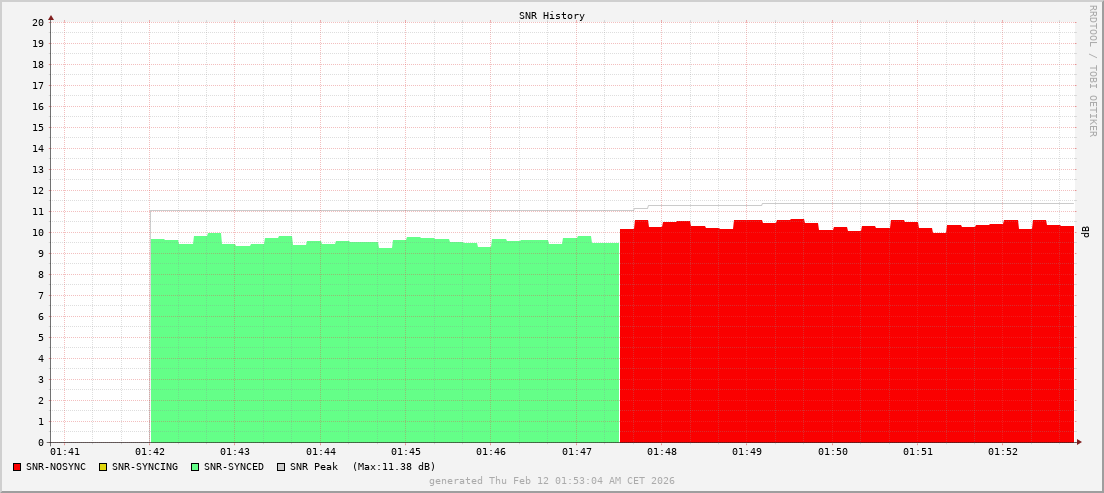1104x493 pixels.
Task: Click the 01:52 time axis label
Action: coord(1003,452)
